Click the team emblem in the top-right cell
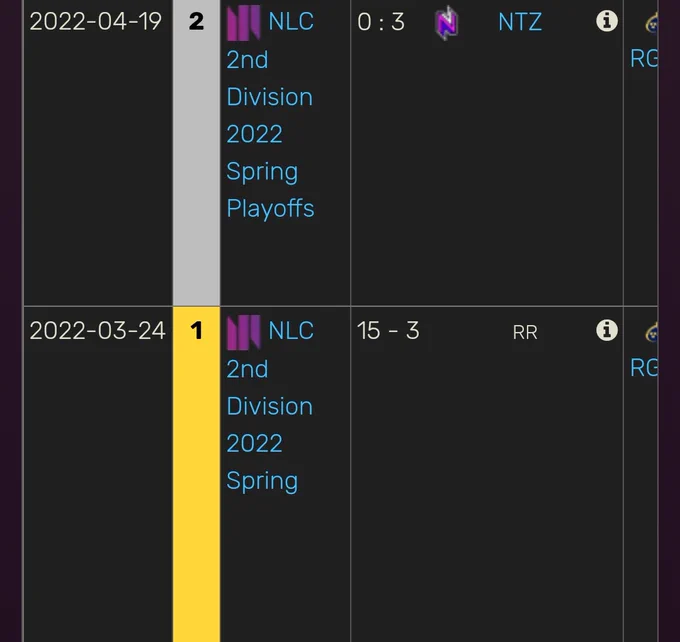The width and height of the screenshot is (680, 642). click(652, 23)
